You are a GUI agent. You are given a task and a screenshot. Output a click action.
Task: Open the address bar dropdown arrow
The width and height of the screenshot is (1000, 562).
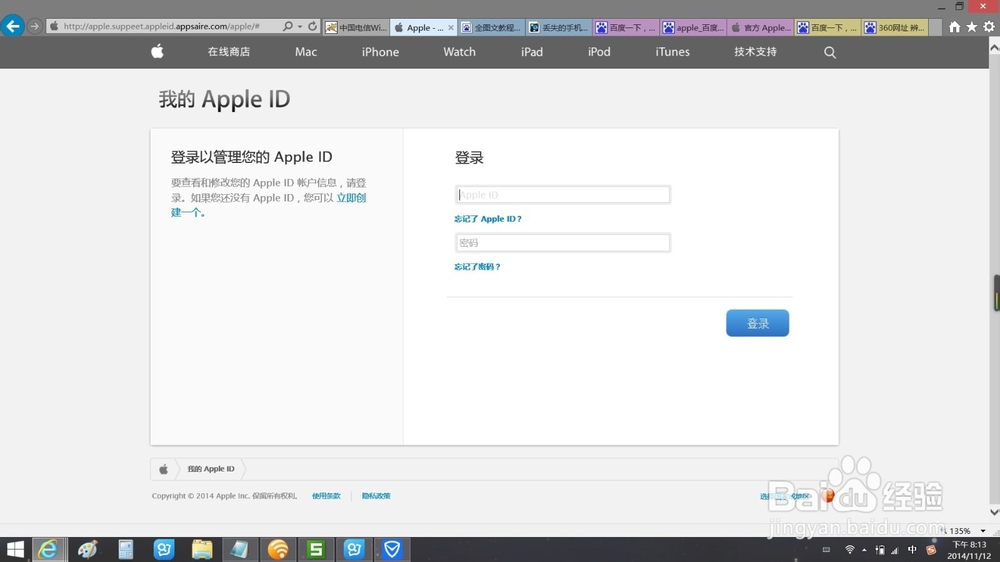(x=300, y=27)
